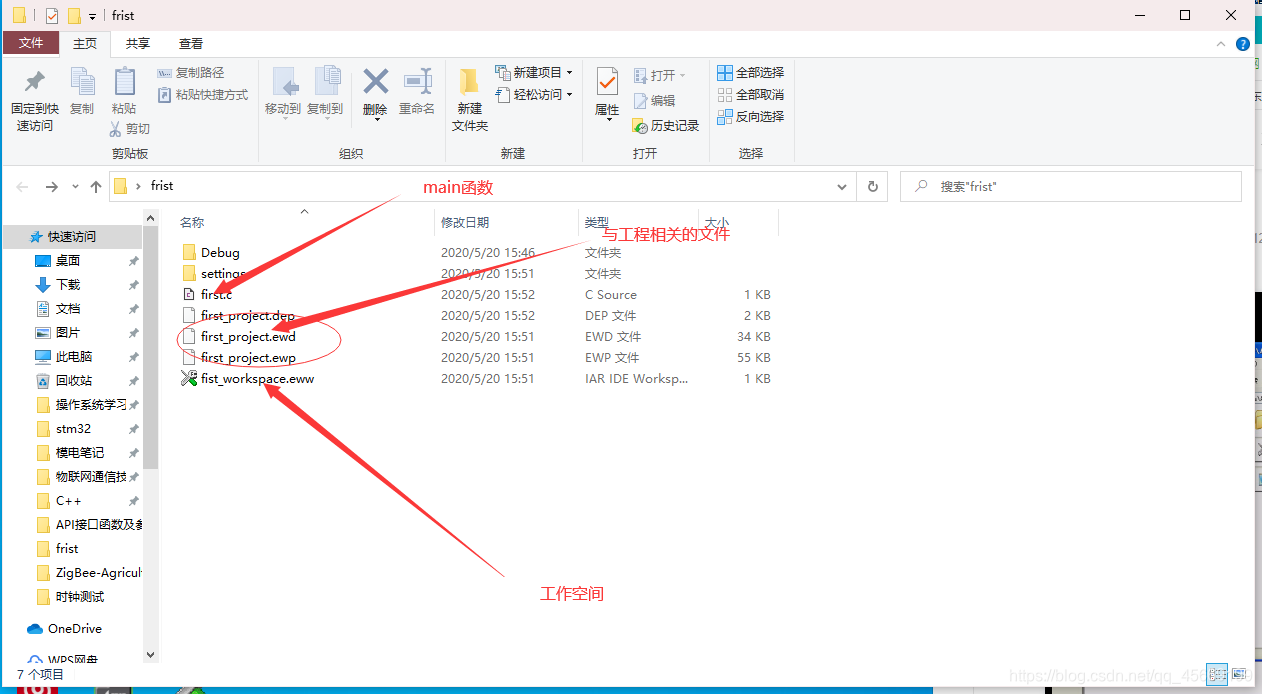Open the blue Help question icon
Viewport: 1262px width, 694px height.
click(1243, 44)
